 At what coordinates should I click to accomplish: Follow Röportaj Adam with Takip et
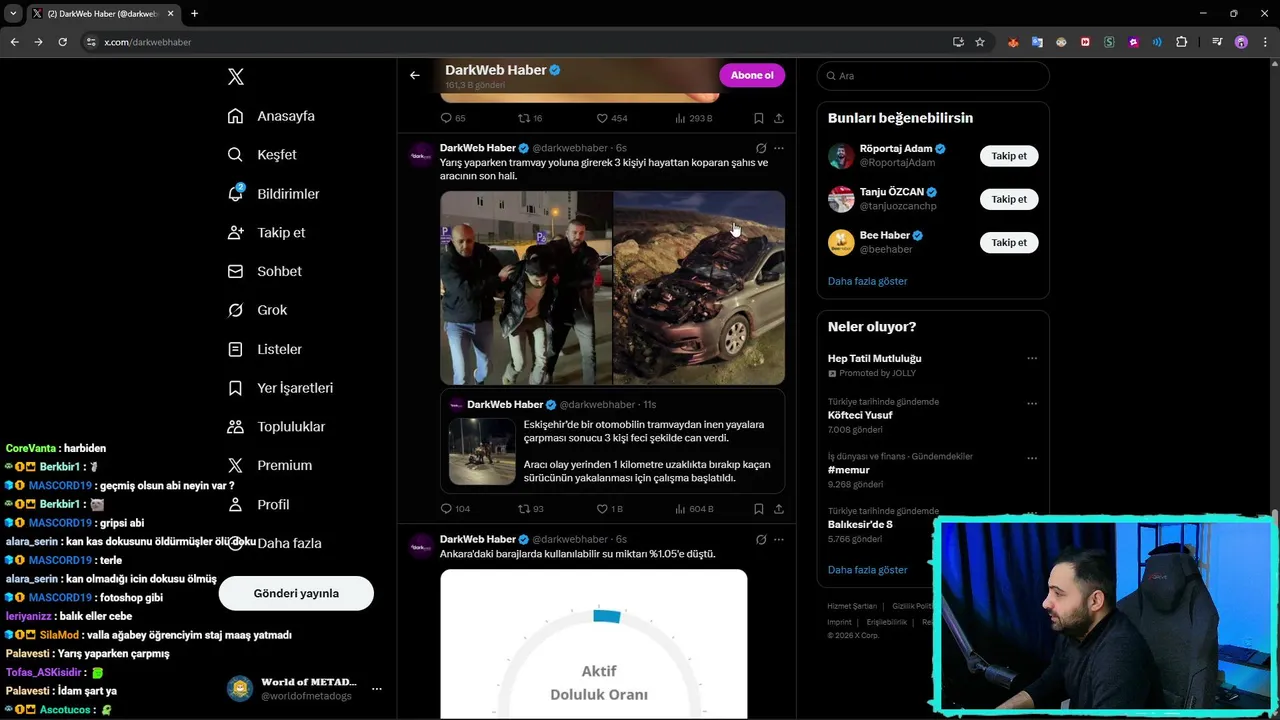coord(1009,156)
